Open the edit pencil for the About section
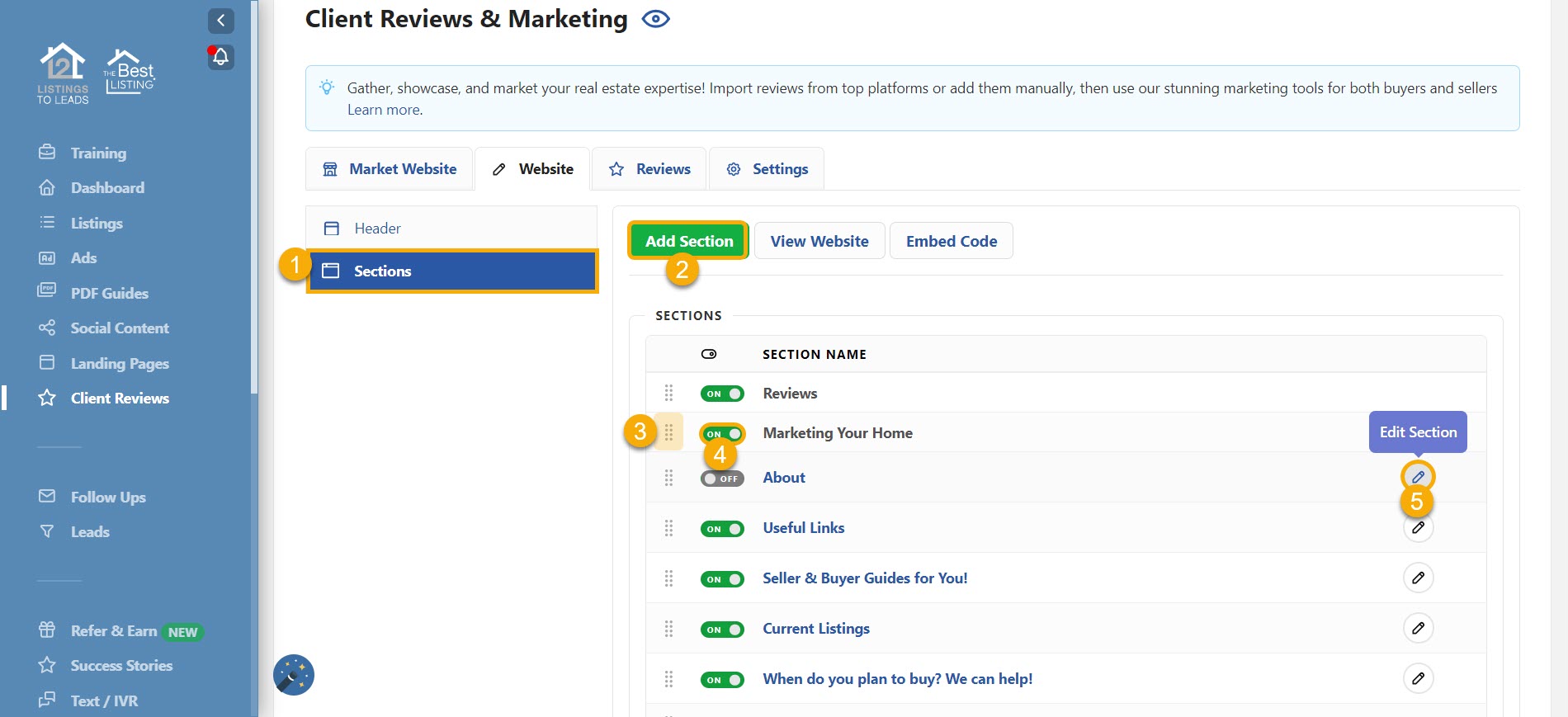 coord(1418,477)
